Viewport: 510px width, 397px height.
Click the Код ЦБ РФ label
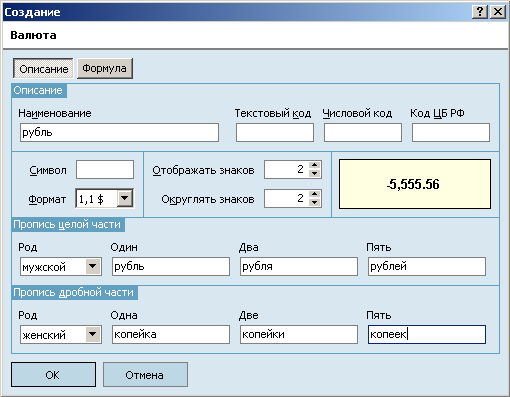tap(437, 113)
